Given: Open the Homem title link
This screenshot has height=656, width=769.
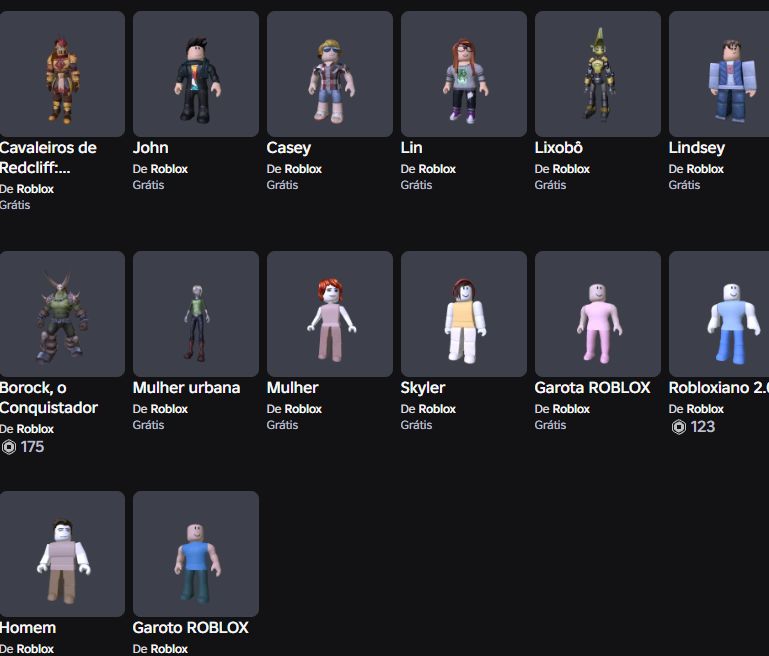Looking at the screenshot, I should pyautogui.click(x=28, y=628).
